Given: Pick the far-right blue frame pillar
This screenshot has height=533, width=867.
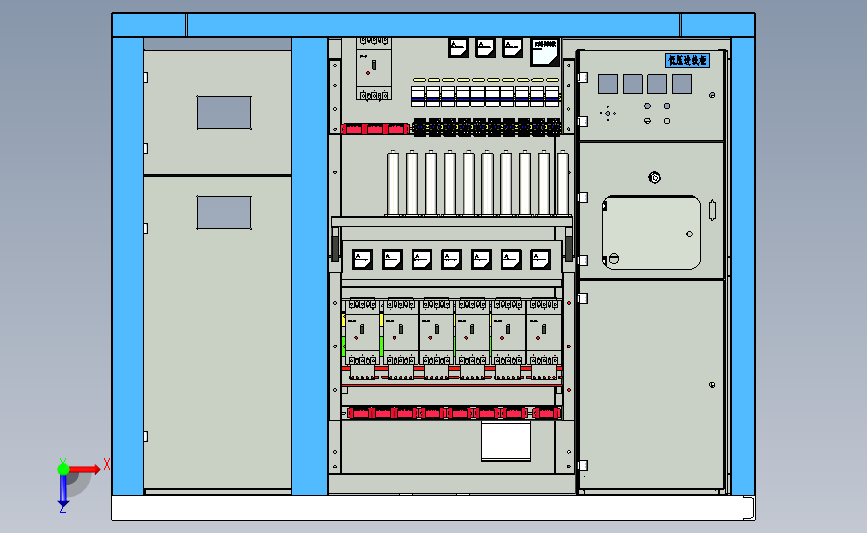Looking at the screenshot, I should pos(743,266).
